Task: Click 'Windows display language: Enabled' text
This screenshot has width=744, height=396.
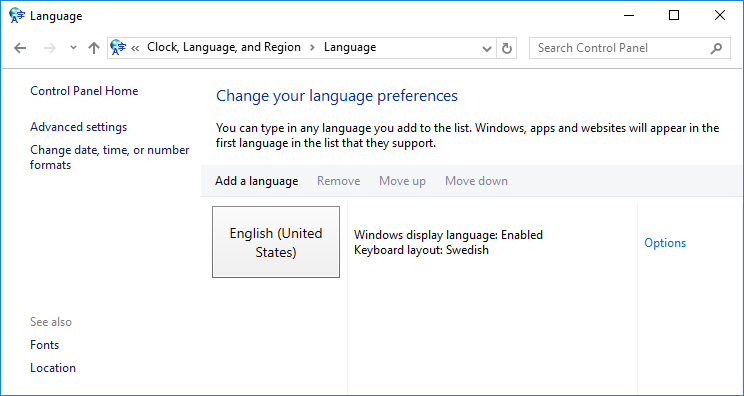Action: (448, 234)
